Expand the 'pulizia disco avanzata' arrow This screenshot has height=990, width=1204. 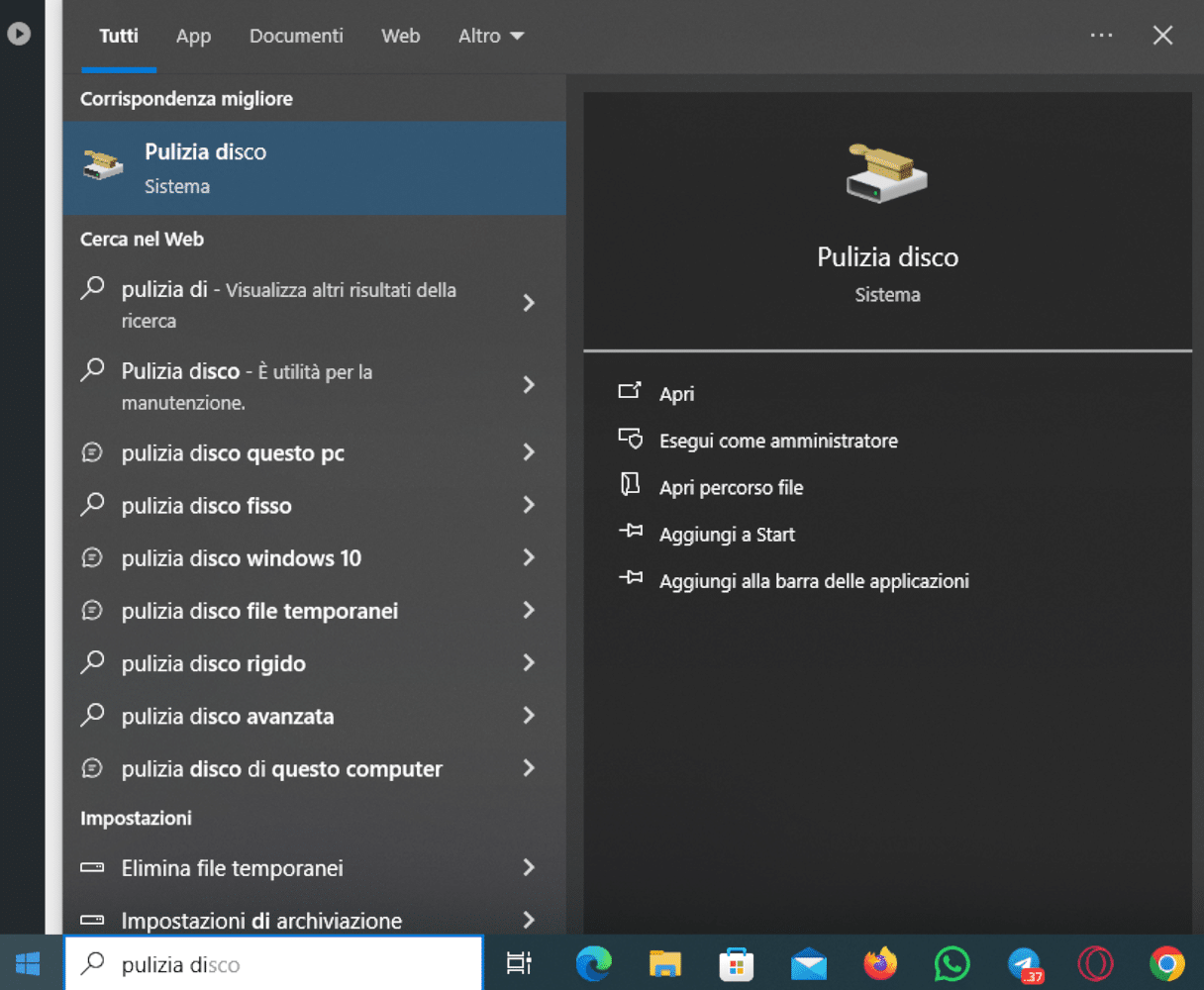[529, 715]
